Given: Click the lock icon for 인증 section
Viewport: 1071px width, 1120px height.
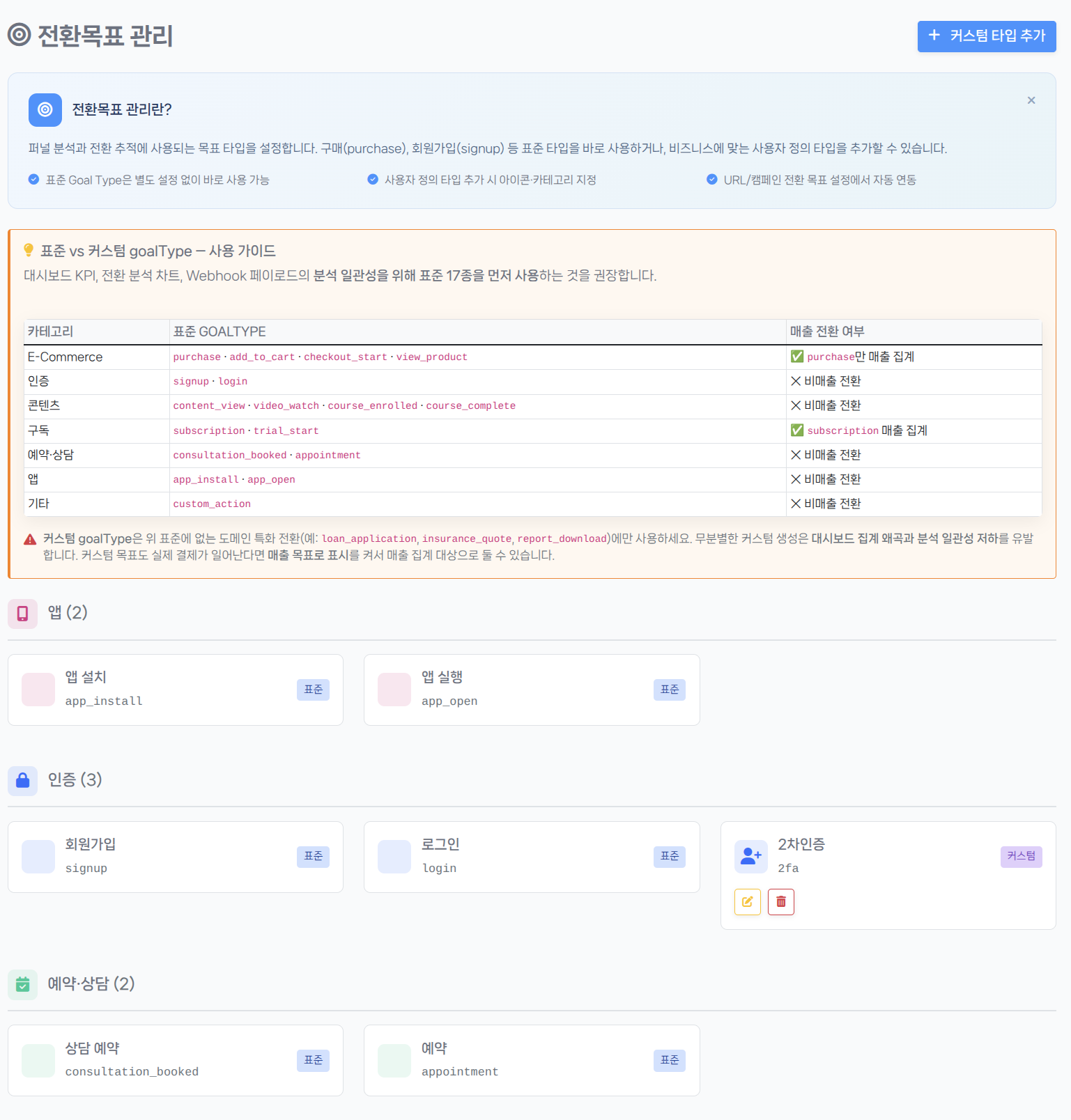Looking at the screenshot, I should (23, 780).
